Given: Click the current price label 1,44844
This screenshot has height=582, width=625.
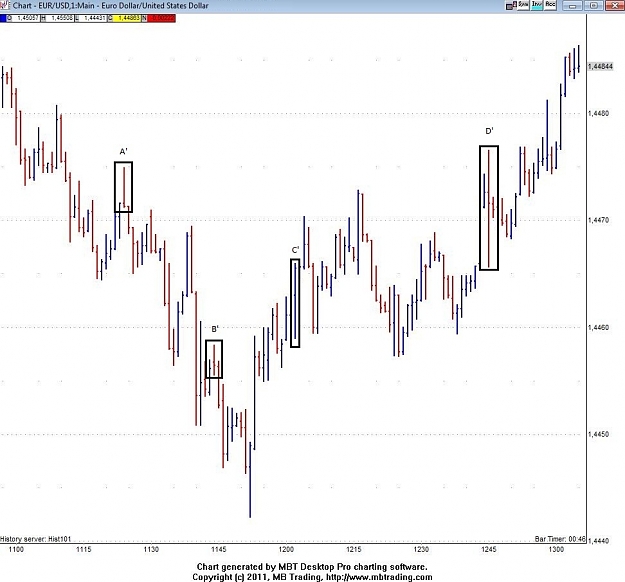Looking at the screenshot, I should point(600,66).
